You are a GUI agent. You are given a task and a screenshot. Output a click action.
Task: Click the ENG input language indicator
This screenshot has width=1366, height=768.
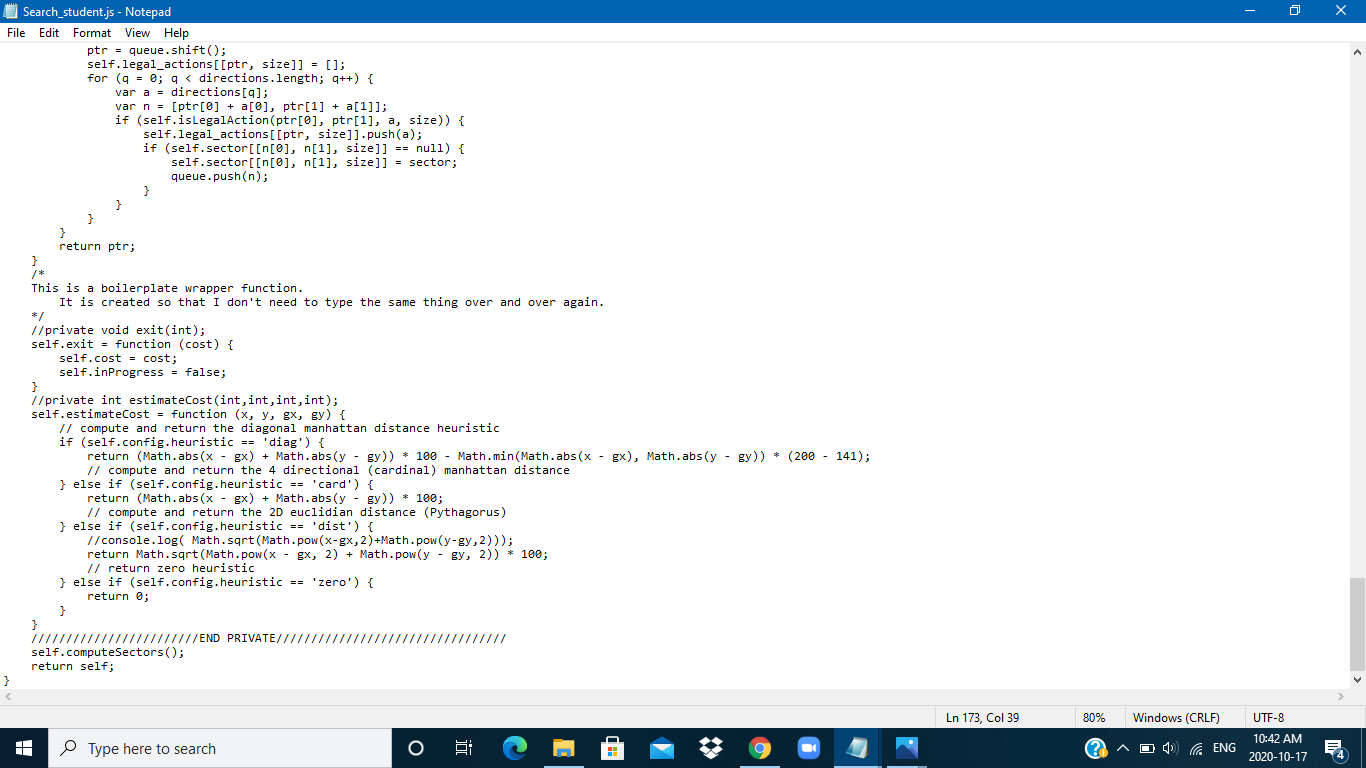tap(1224, 748)
